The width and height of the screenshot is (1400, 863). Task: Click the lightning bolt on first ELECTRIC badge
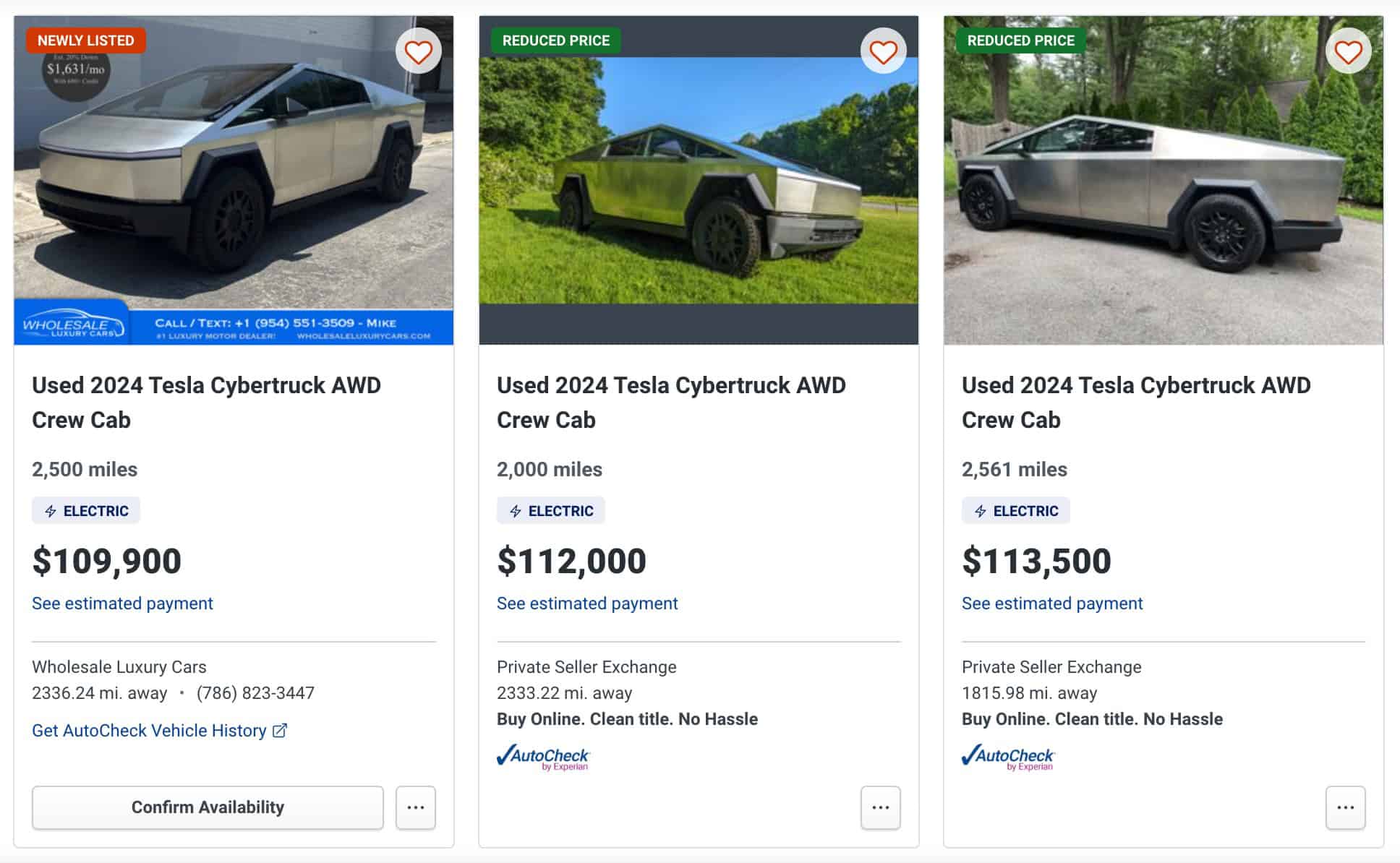pyautogui.click(x=50, y=510)
